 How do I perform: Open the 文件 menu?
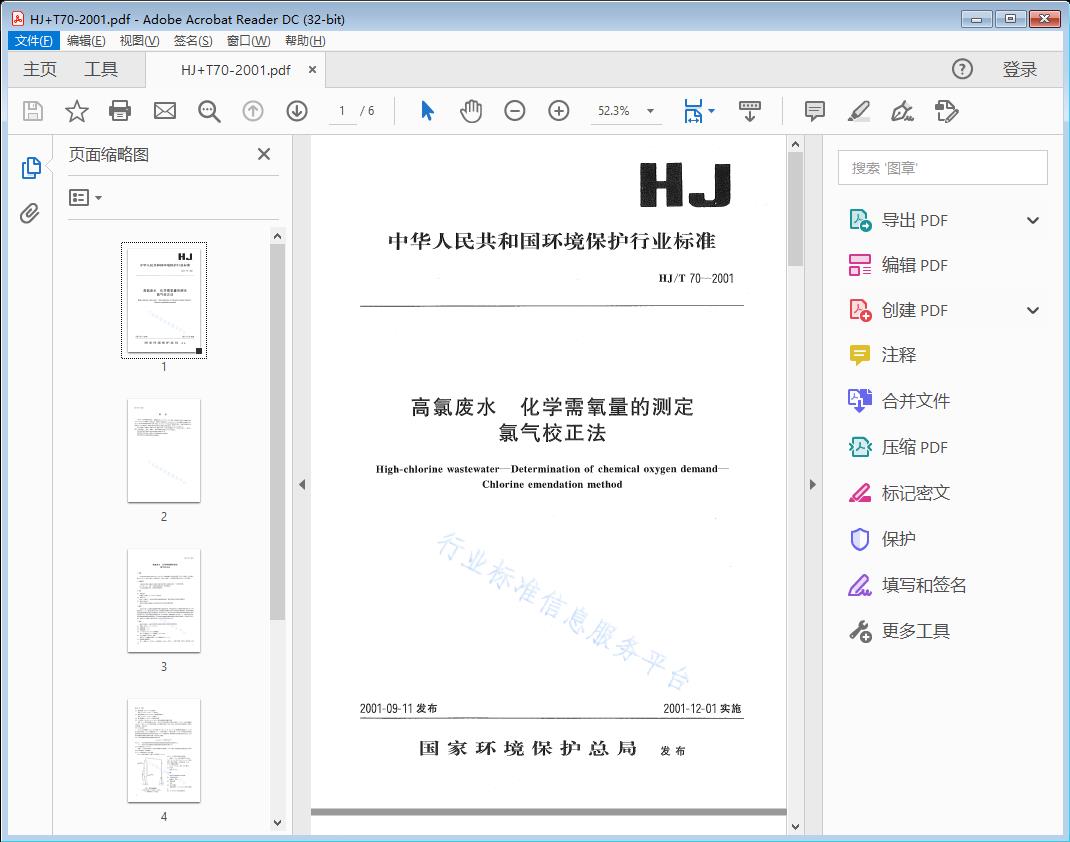33,40
